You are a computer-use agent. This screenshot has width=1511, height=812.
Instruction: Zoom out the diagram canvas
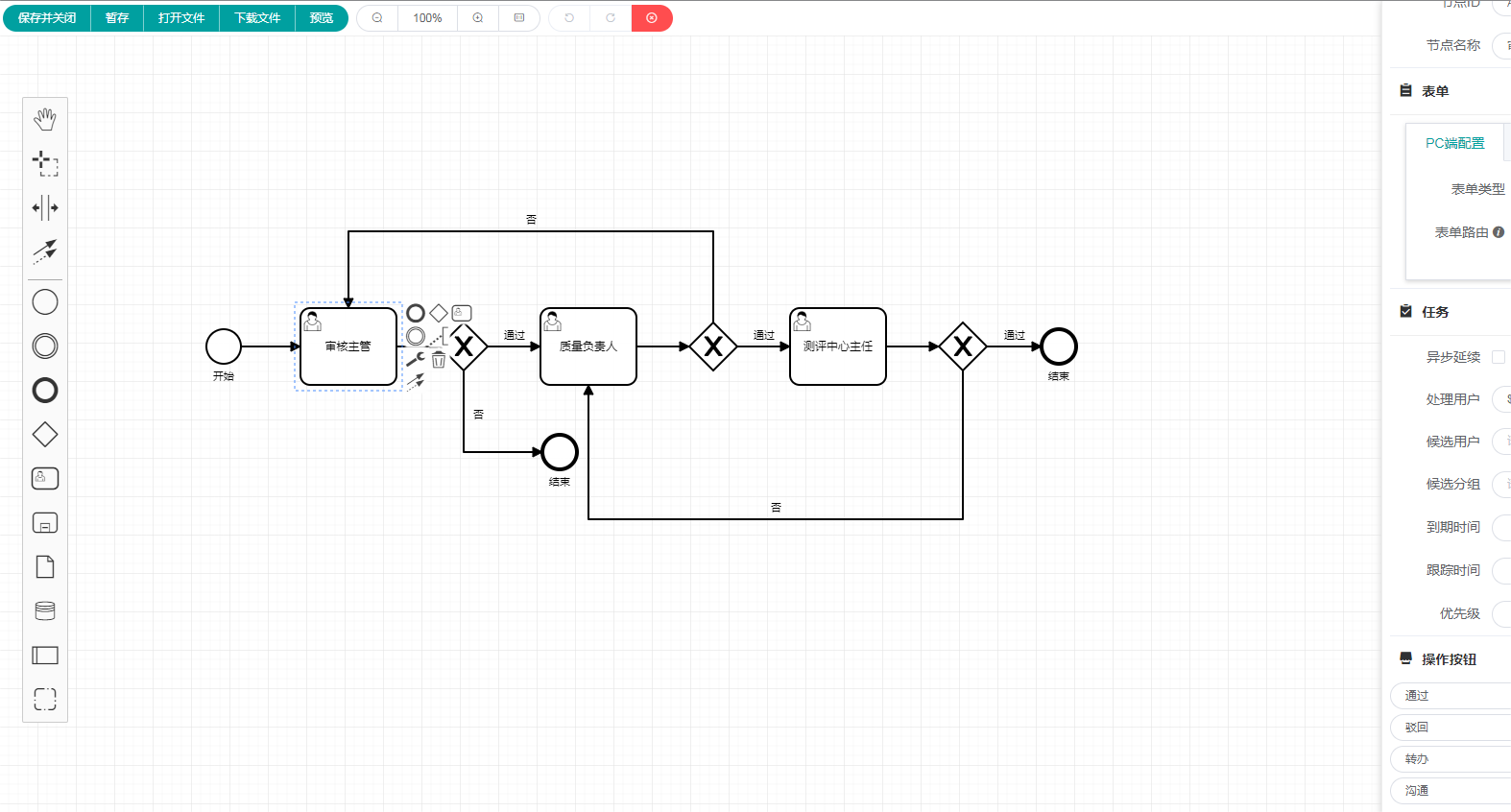click(x=377, y=18)
